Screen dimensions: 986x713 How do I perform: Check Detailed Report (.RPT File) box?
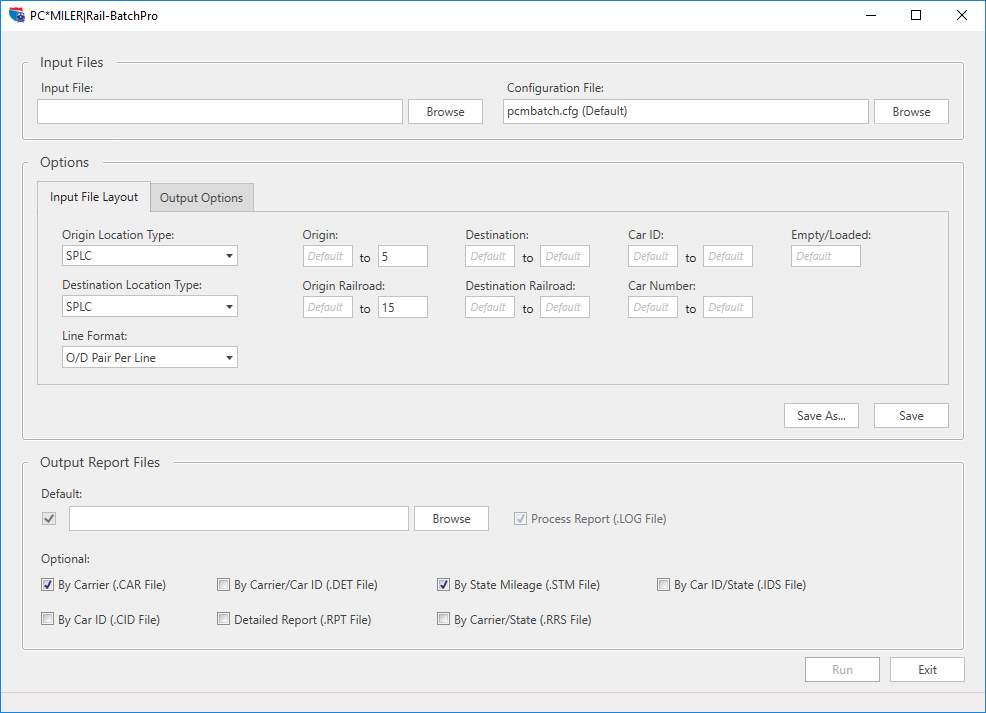pos(224,620)
